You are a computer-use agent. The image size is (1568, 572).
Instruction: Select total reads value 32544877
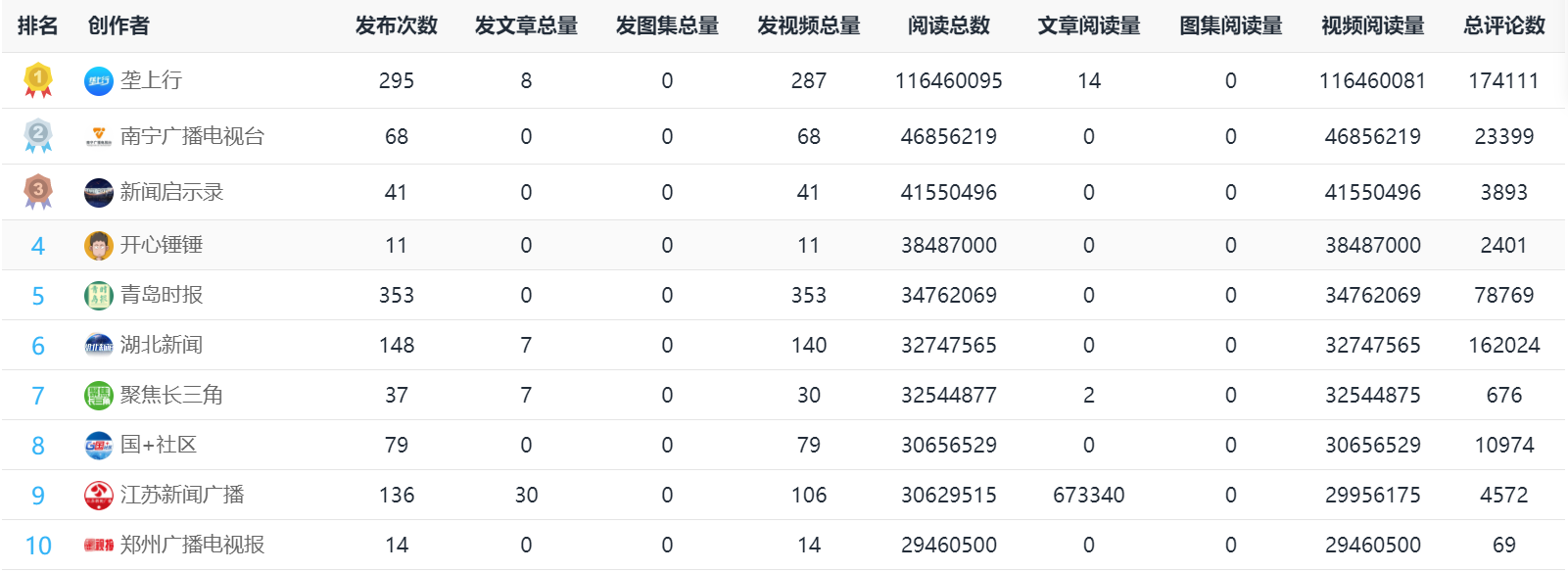coord(949,395)
